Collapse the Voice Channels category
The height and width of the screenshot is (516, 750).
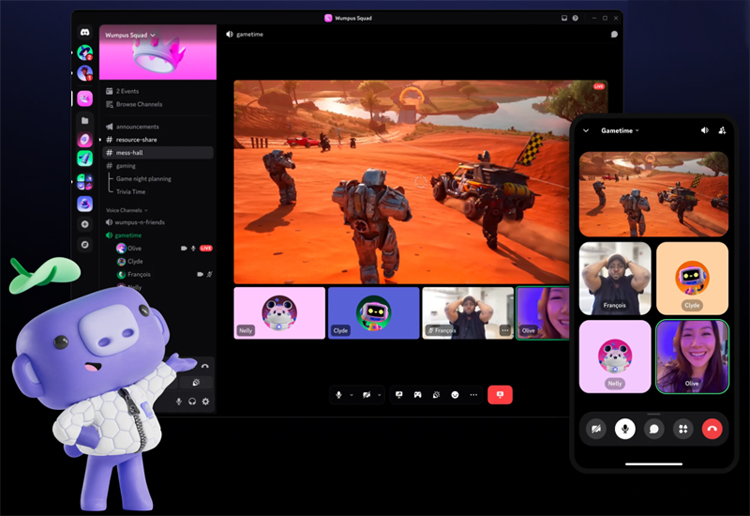[126, 210]
